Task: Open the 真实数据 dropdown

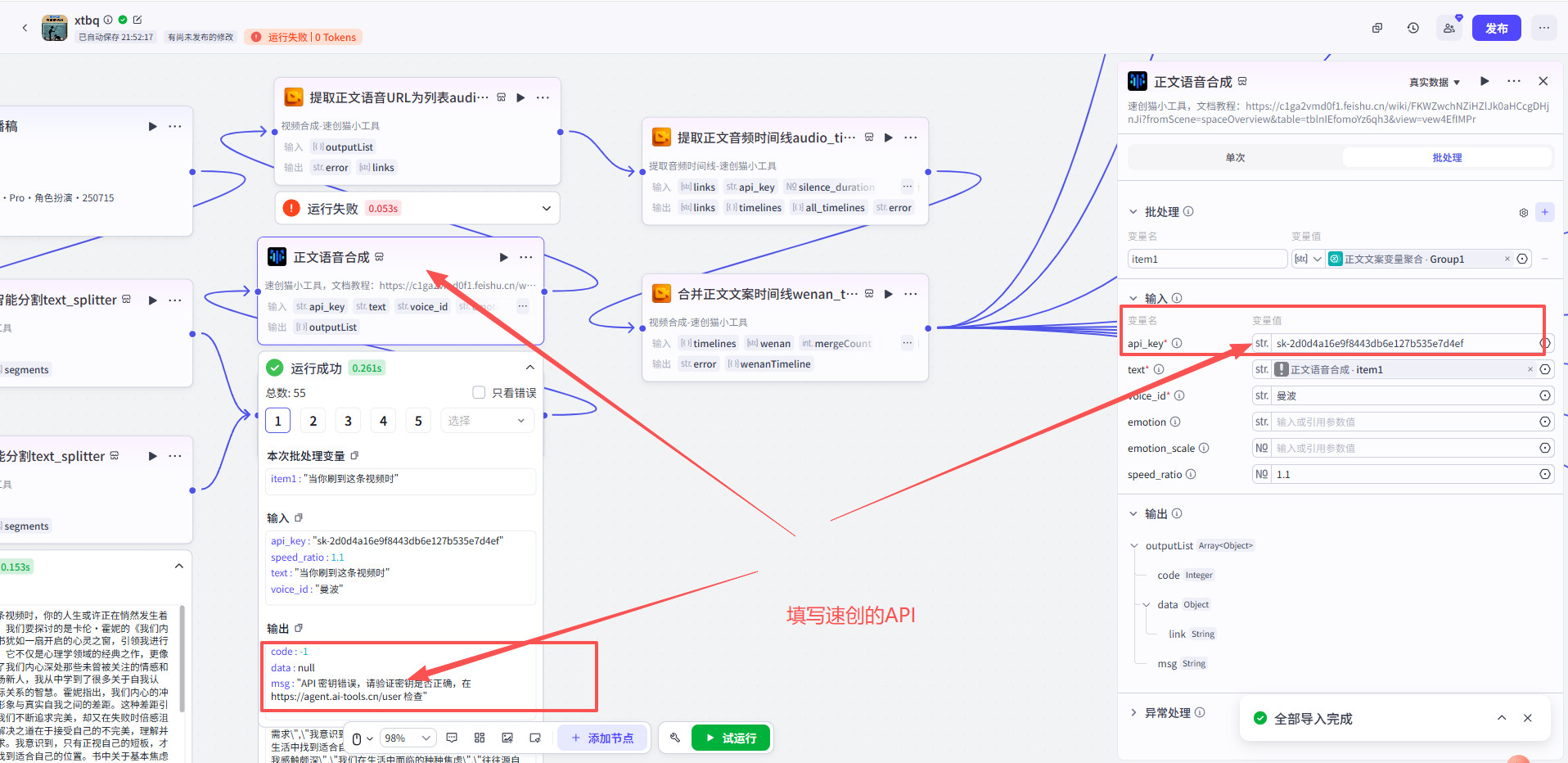Action: (1434, 82)
